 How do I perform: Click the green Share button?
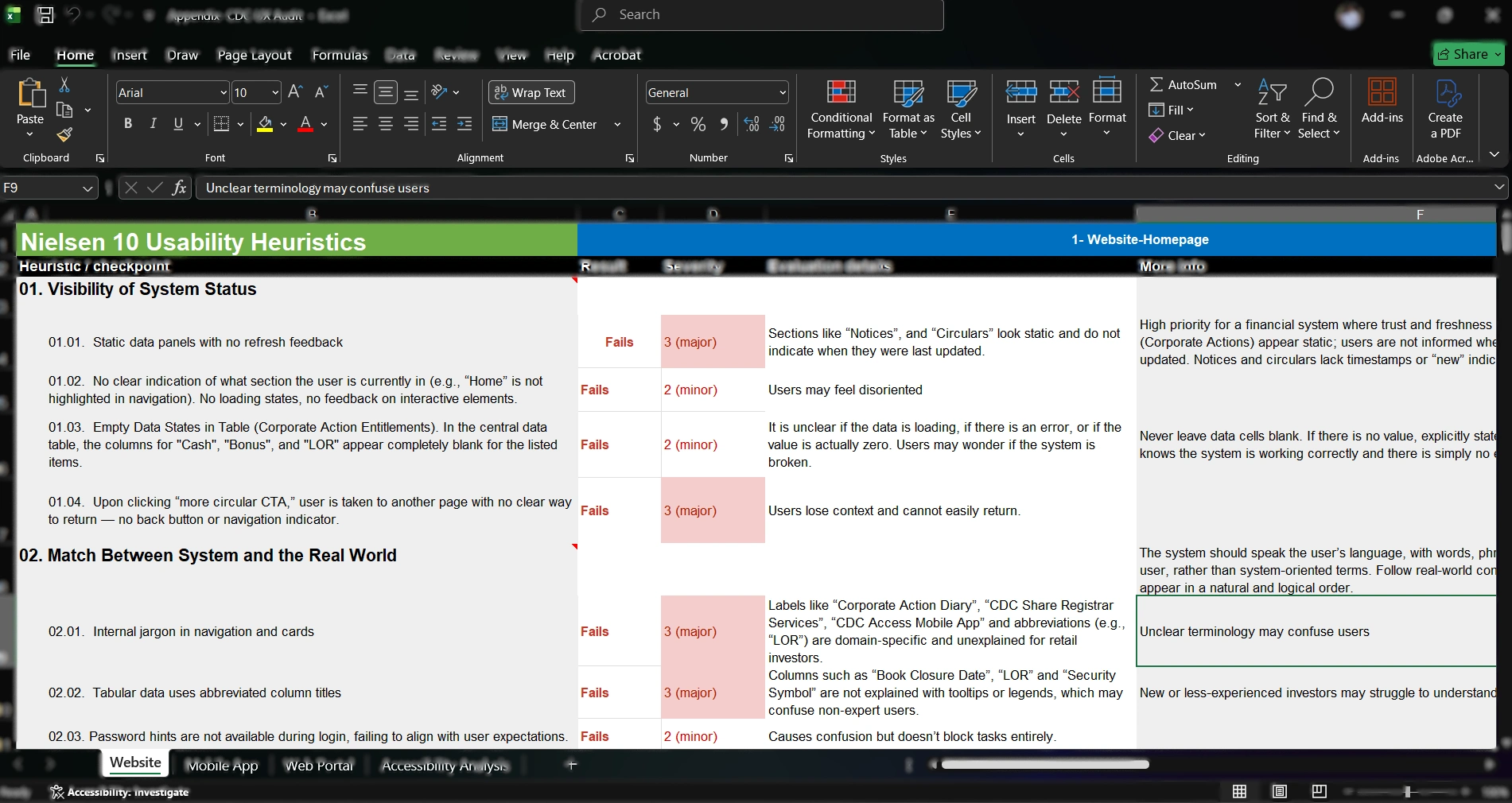[x=1469, y=54]
